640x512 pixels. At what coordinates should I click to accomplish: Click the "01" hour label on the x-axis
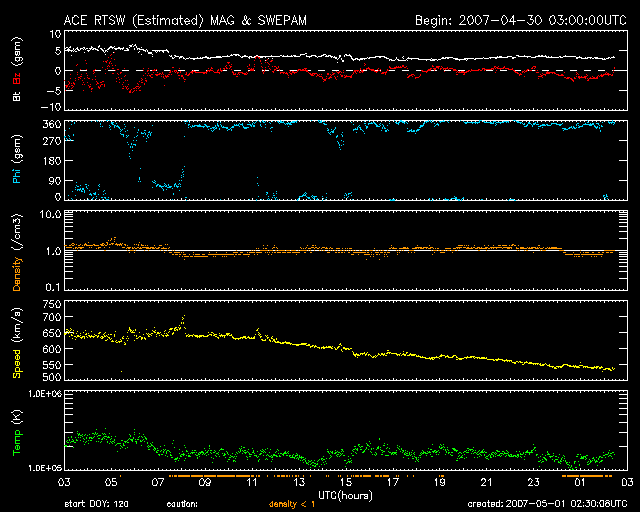pos(580,483)
